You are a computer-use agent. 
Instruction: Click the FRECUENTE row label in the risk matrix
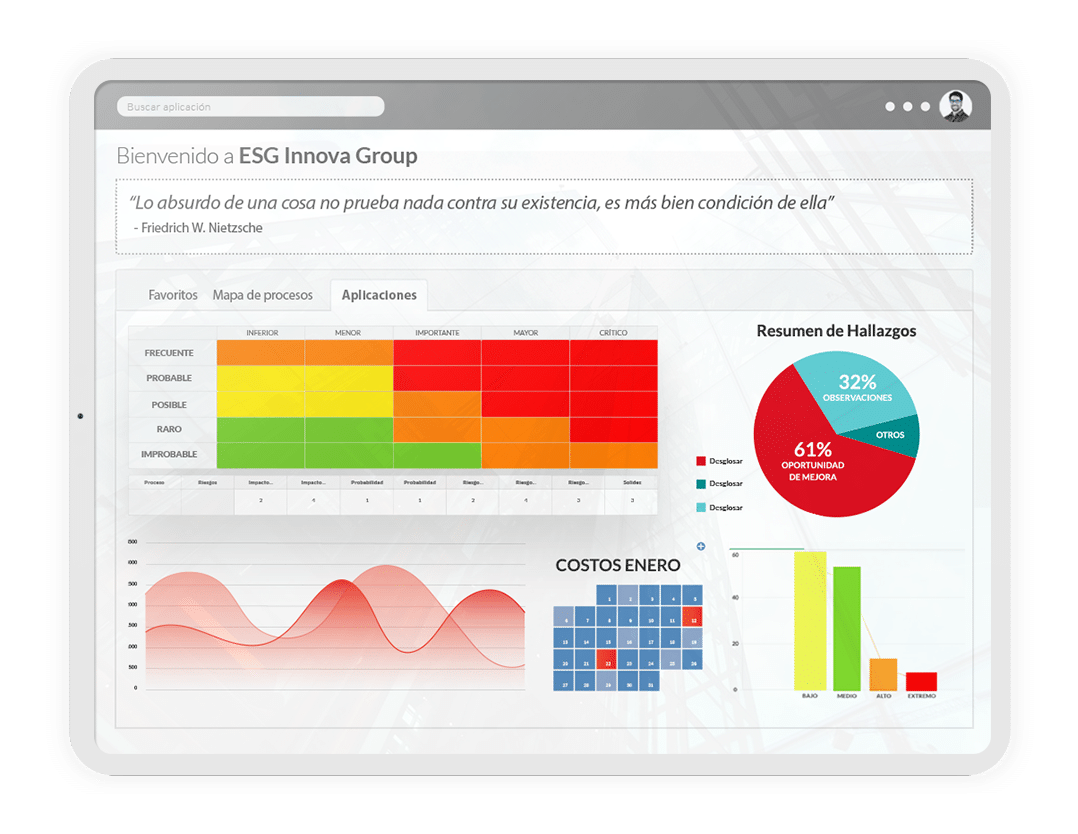pyautogui.click(x=171, y=352)
